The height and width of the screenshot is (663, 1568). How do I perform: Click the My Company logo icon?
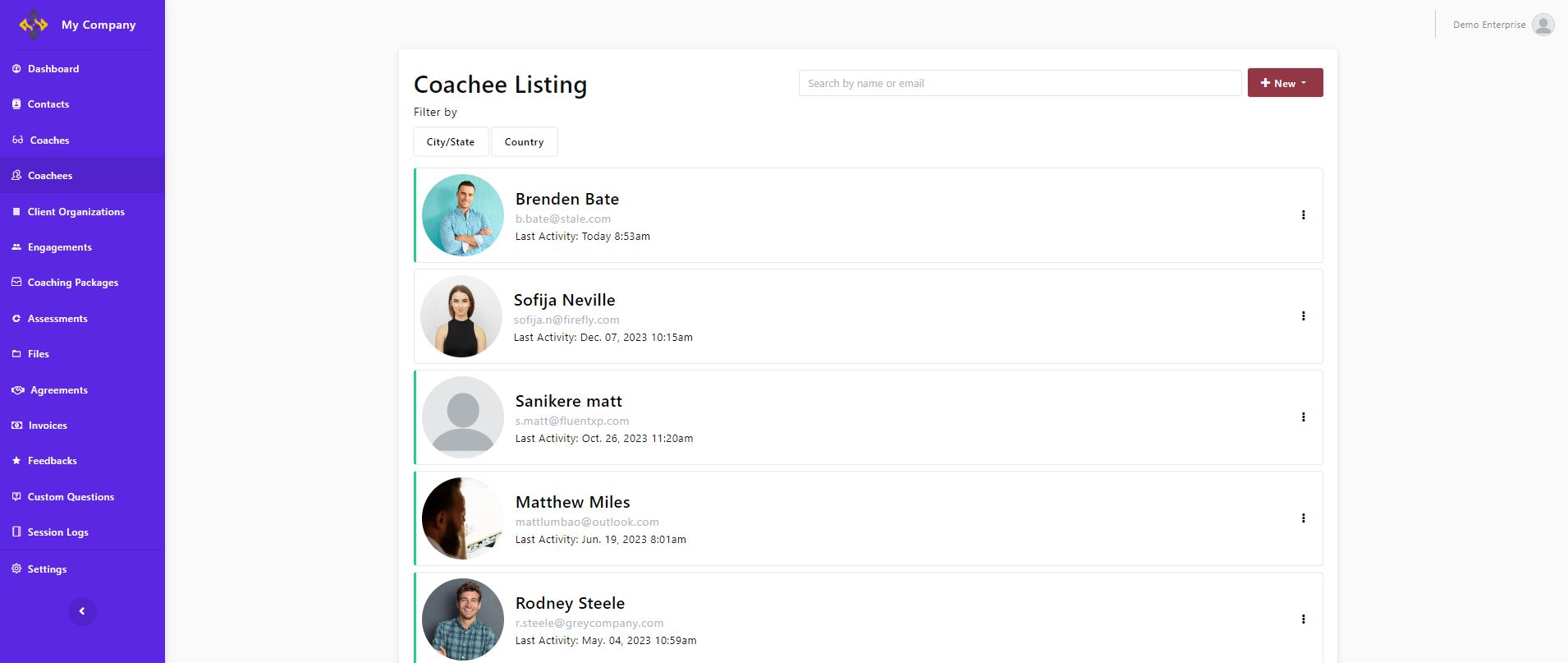click(x=34, y=25)
